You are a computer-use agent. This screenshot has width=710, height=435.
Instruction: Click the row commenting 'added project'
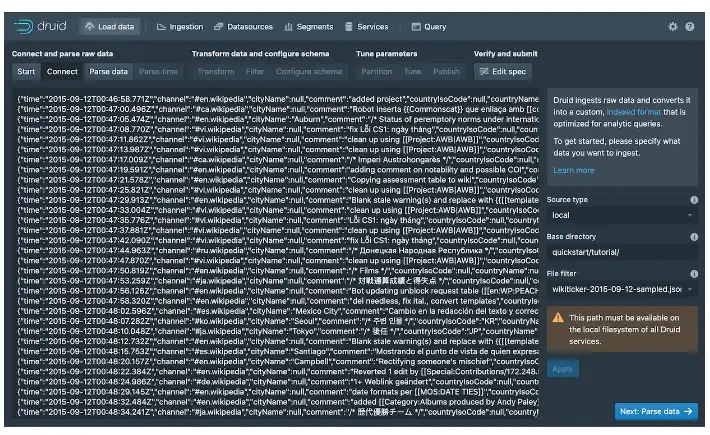(278, 99)
